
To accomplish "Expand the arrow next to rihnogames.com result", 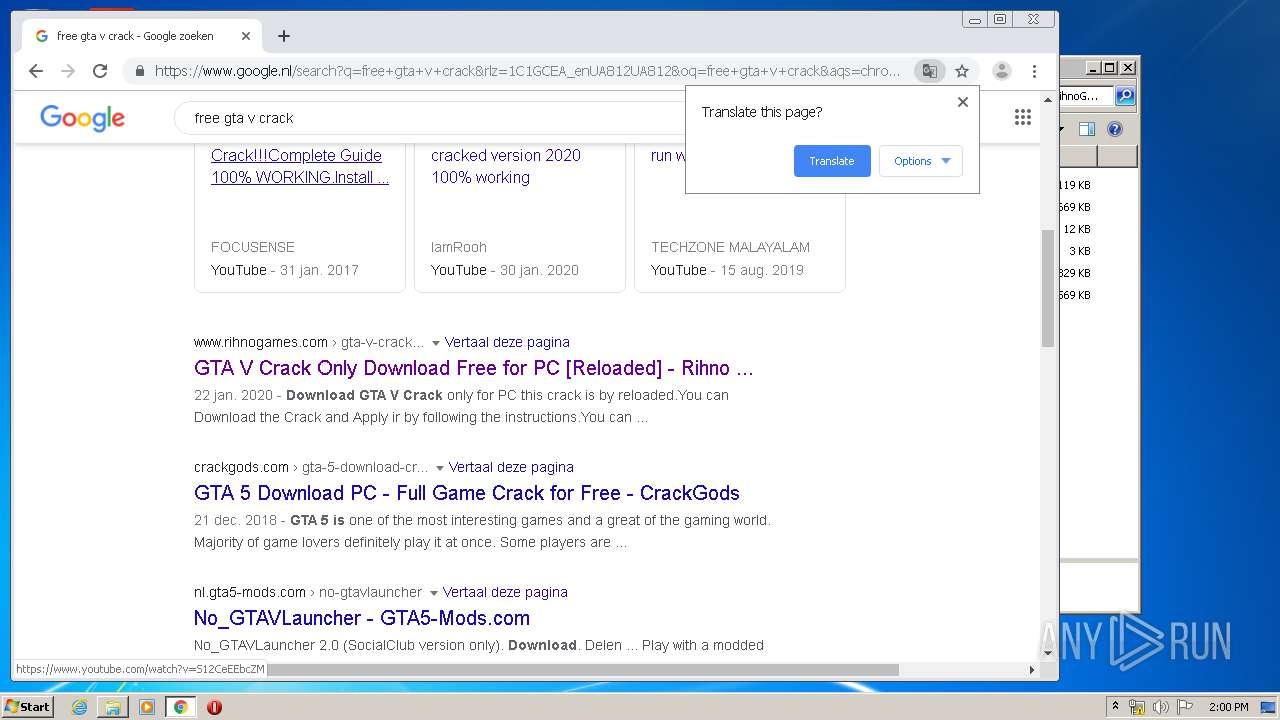I will [435, 343].
